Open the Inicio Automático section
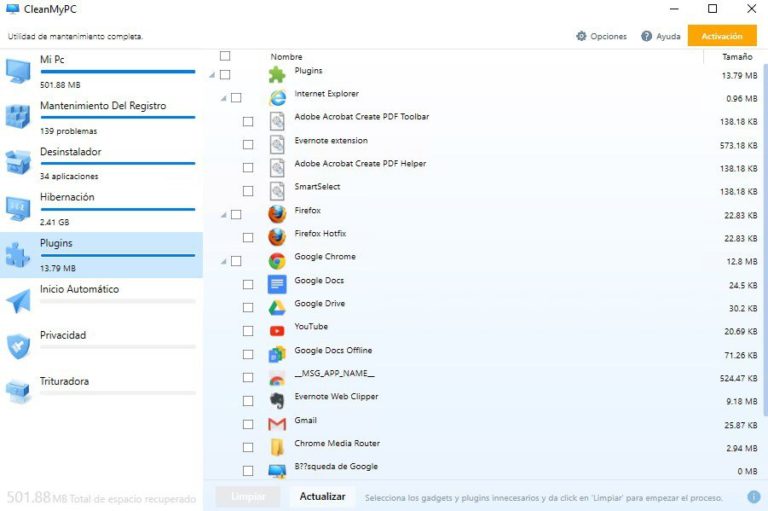The width and height of the screenshot is (768, 511). [101, 301]
